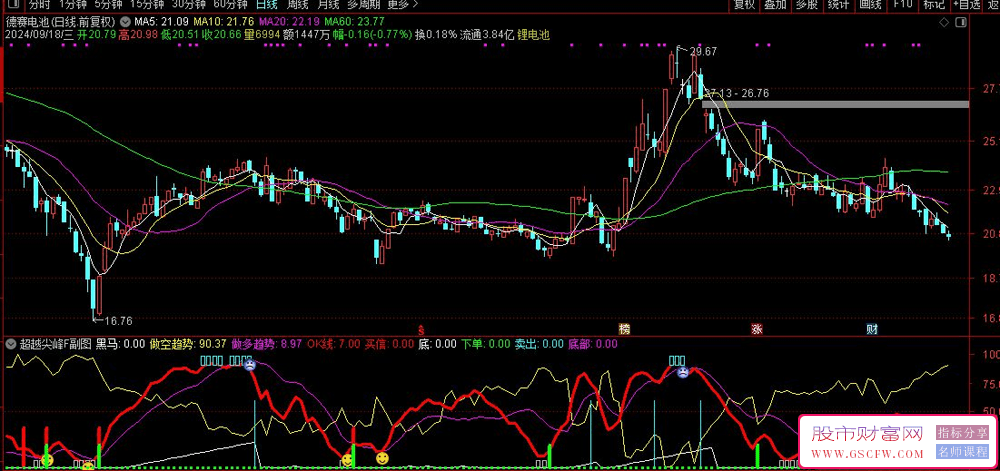
Task: Click the 开20.79 open price
Action: 96,34
